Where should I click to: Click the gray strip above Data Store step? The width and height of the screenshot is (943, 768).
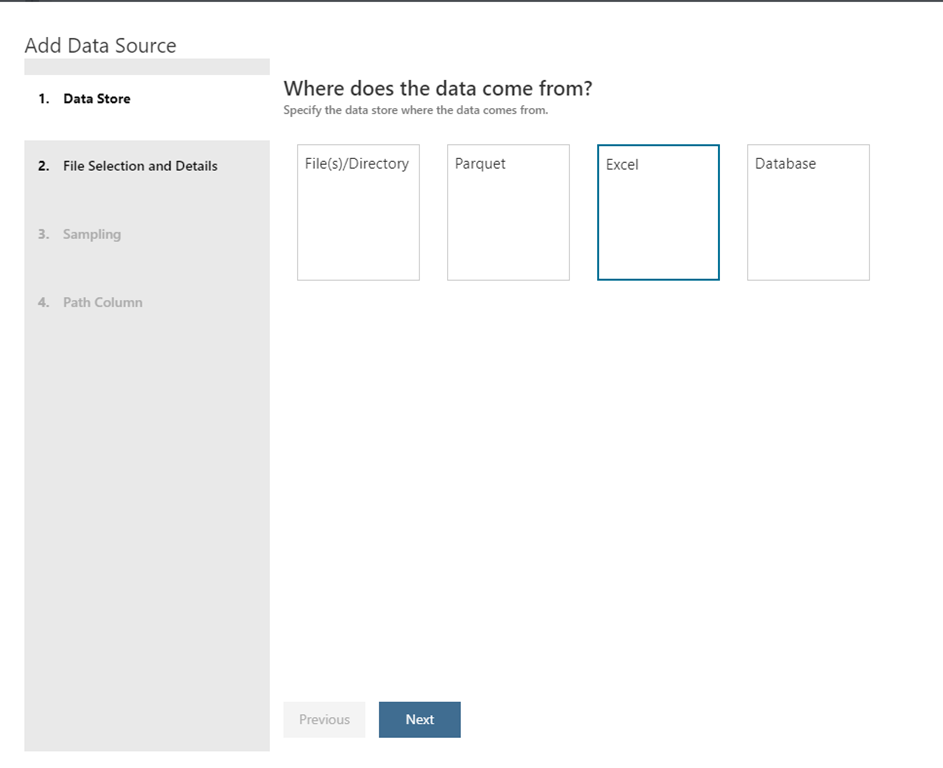147,67
